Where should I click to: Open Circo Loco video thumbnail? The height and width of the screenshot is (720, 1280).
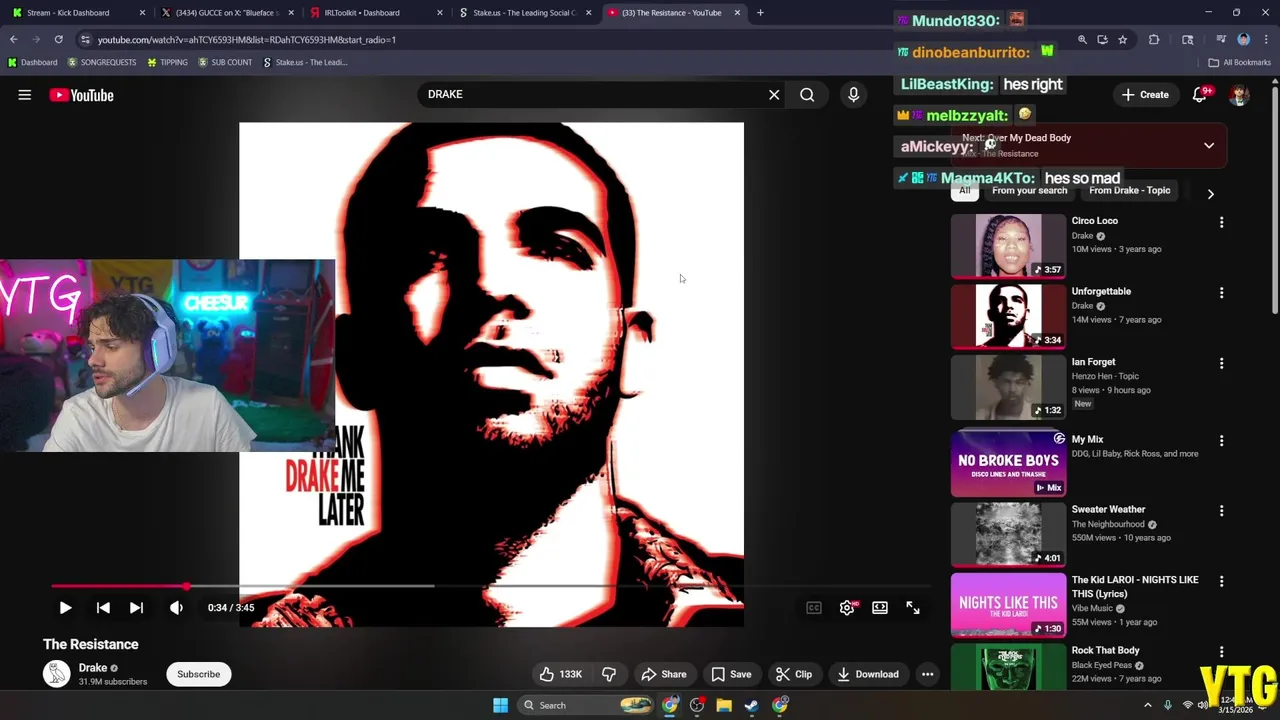pos(1008,246)
